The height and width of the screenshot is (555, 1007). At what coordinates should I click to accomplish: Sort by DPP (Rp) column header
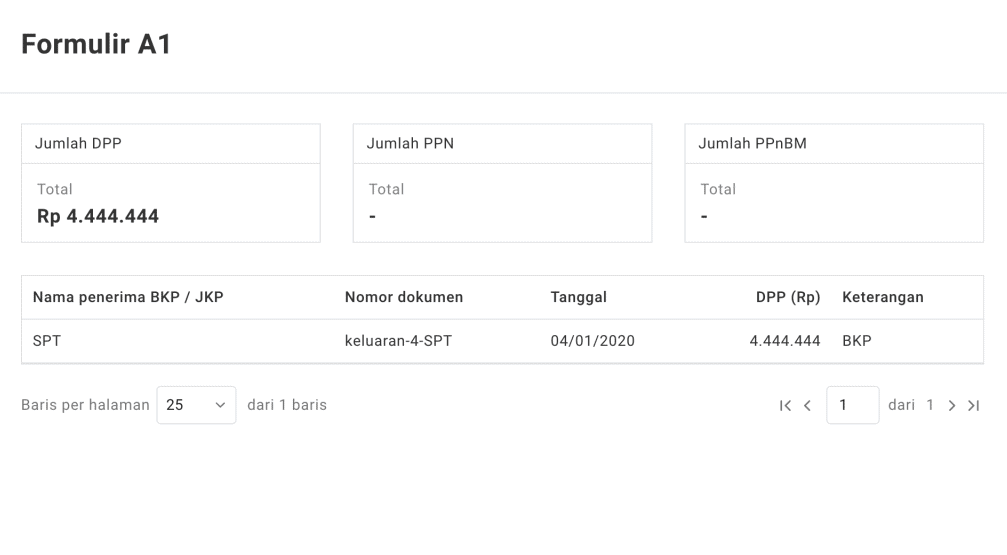click(x=788, y=297)
